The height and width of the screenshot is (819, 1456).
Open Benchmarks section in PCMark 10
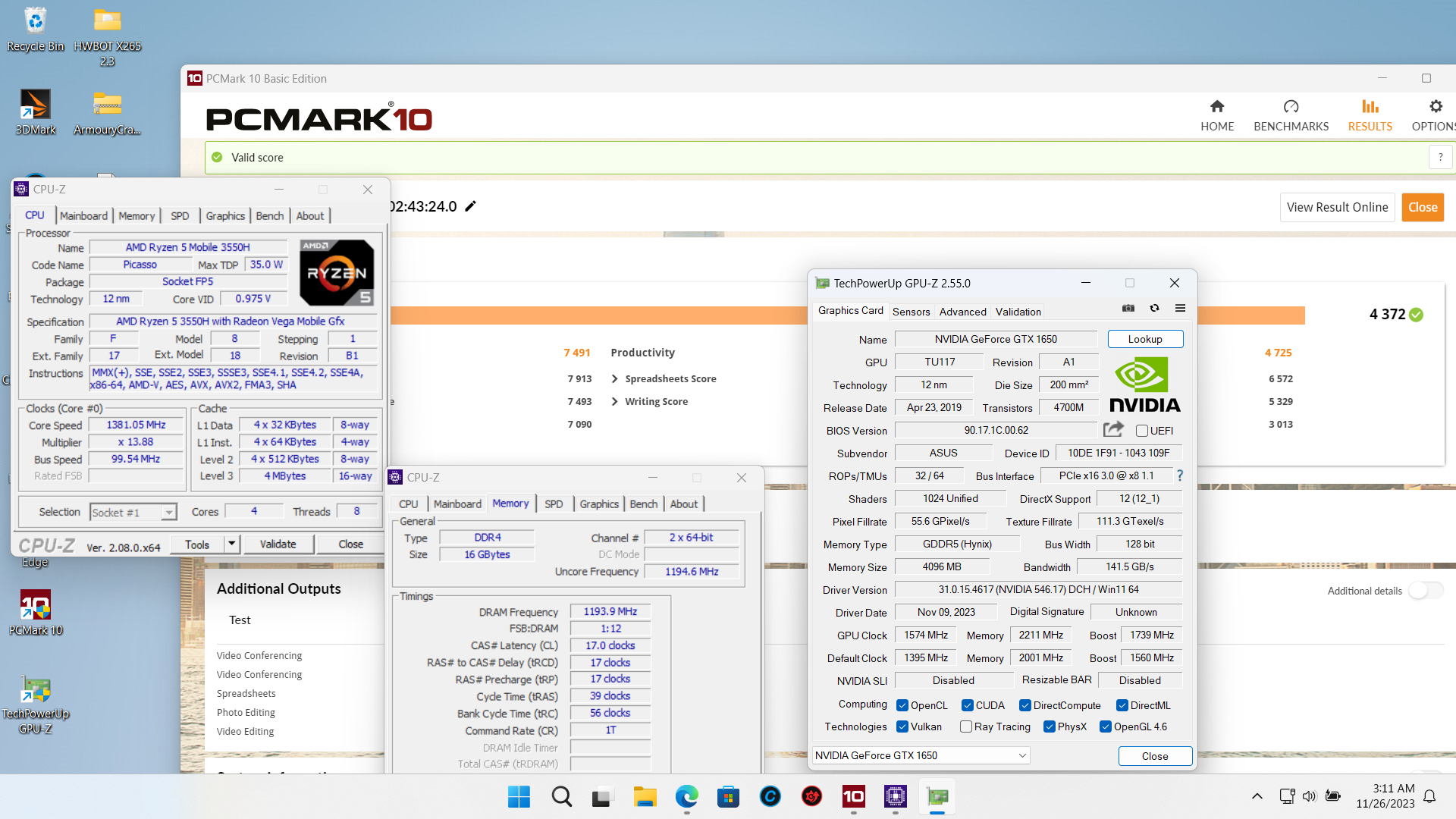point(1291,115)
